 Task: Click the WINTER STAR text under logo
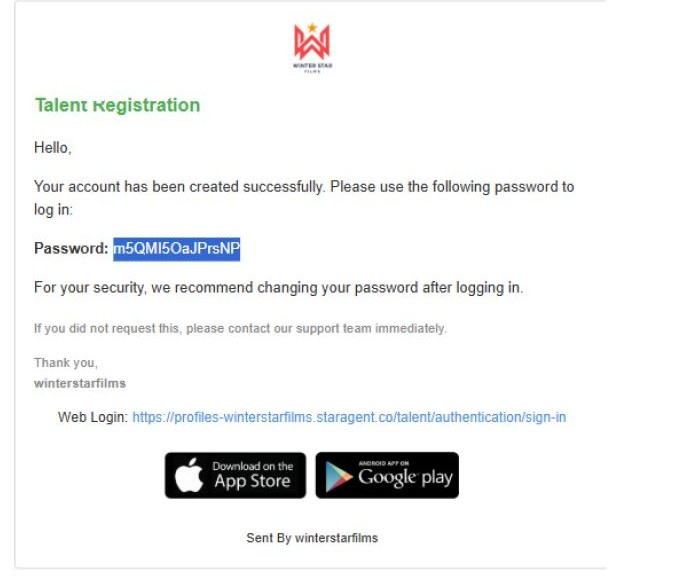pyautogui.click(x=311, y=66)
